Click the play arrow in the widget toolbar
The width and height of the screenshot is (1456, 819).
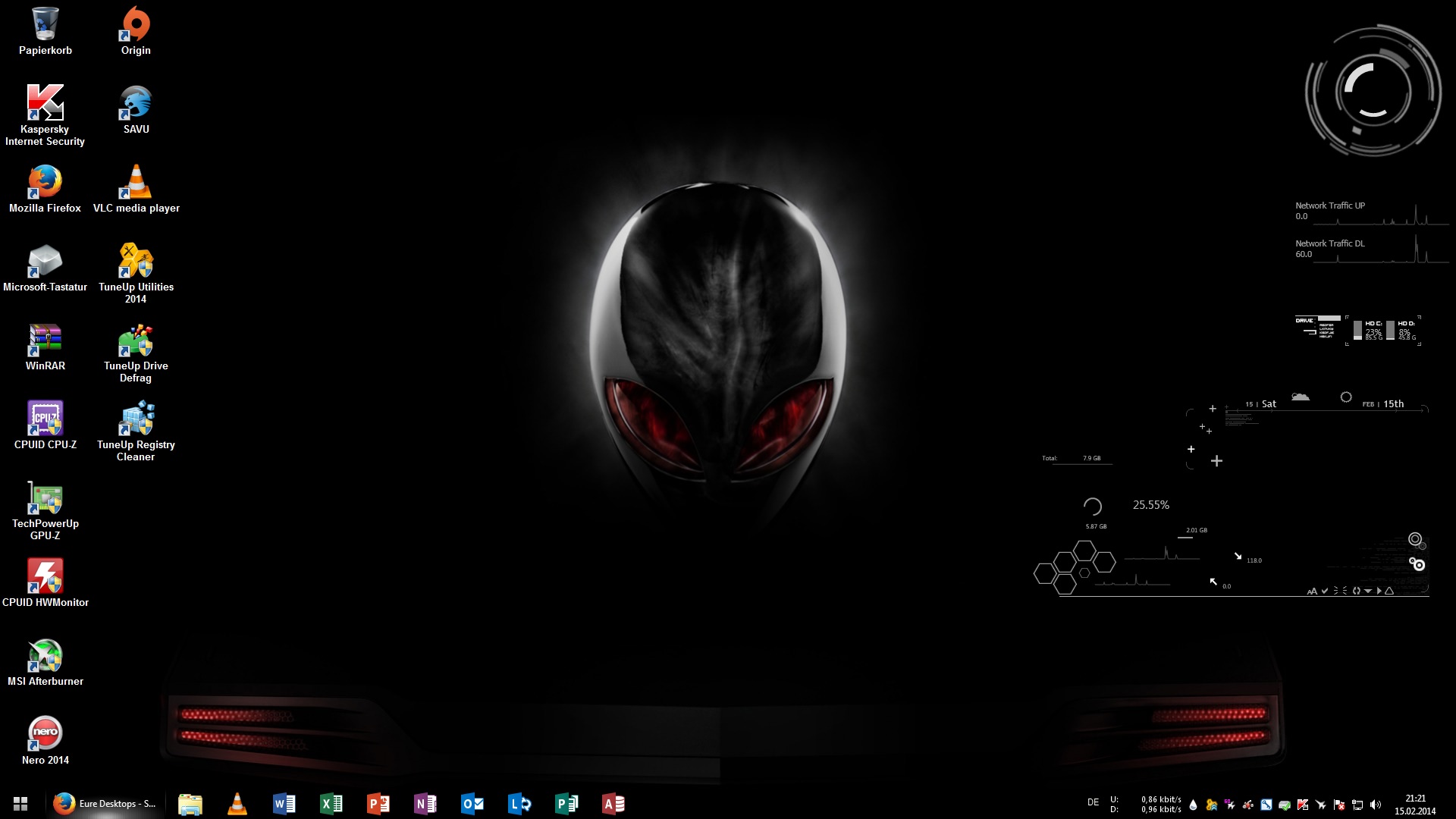point(1379,591)
